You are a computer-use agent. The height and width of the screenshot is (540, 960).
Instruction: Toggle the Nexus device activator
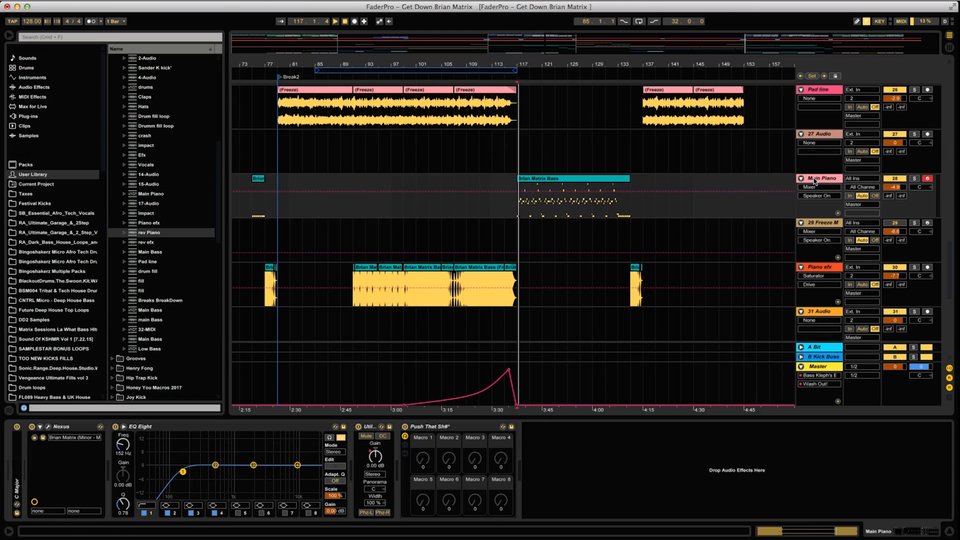coord(32,427)
